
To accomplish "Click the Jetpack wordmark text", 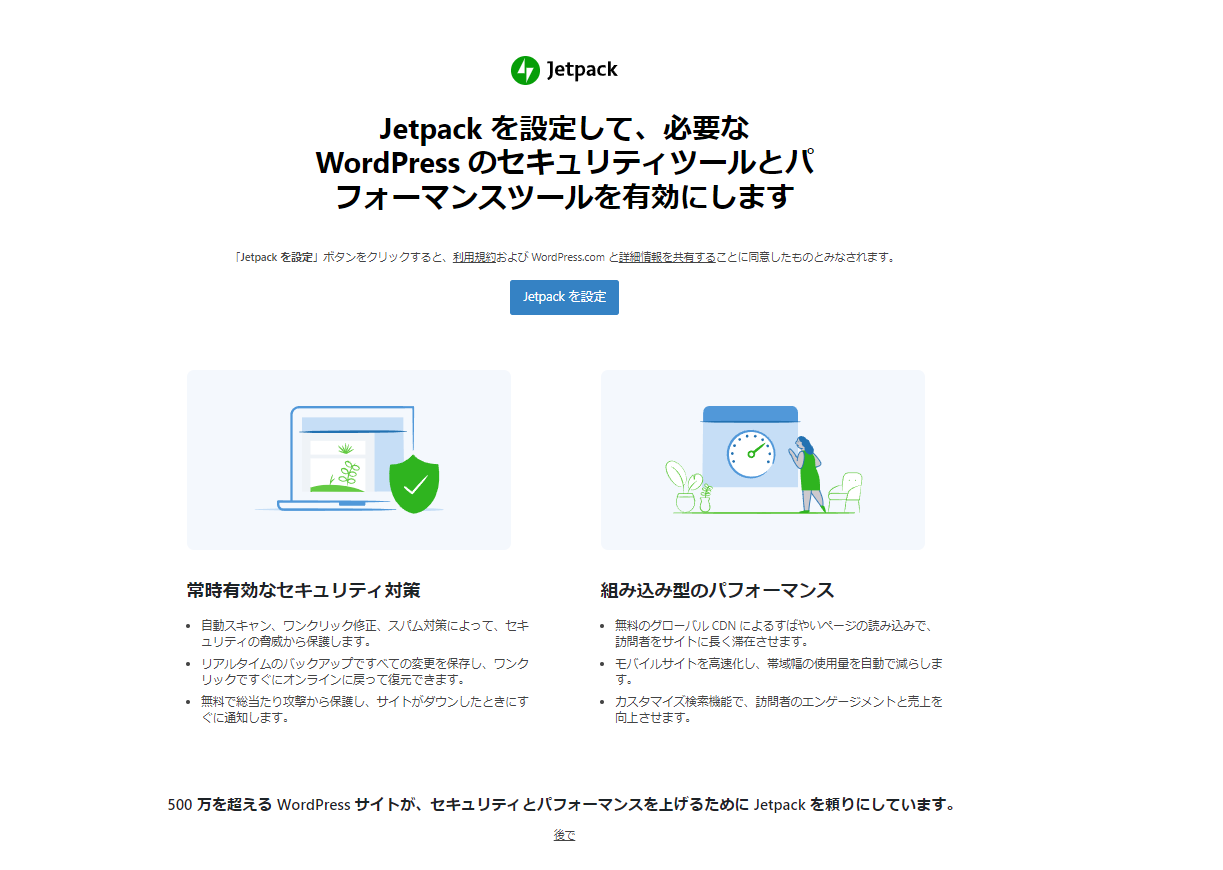I will point(582,70).
